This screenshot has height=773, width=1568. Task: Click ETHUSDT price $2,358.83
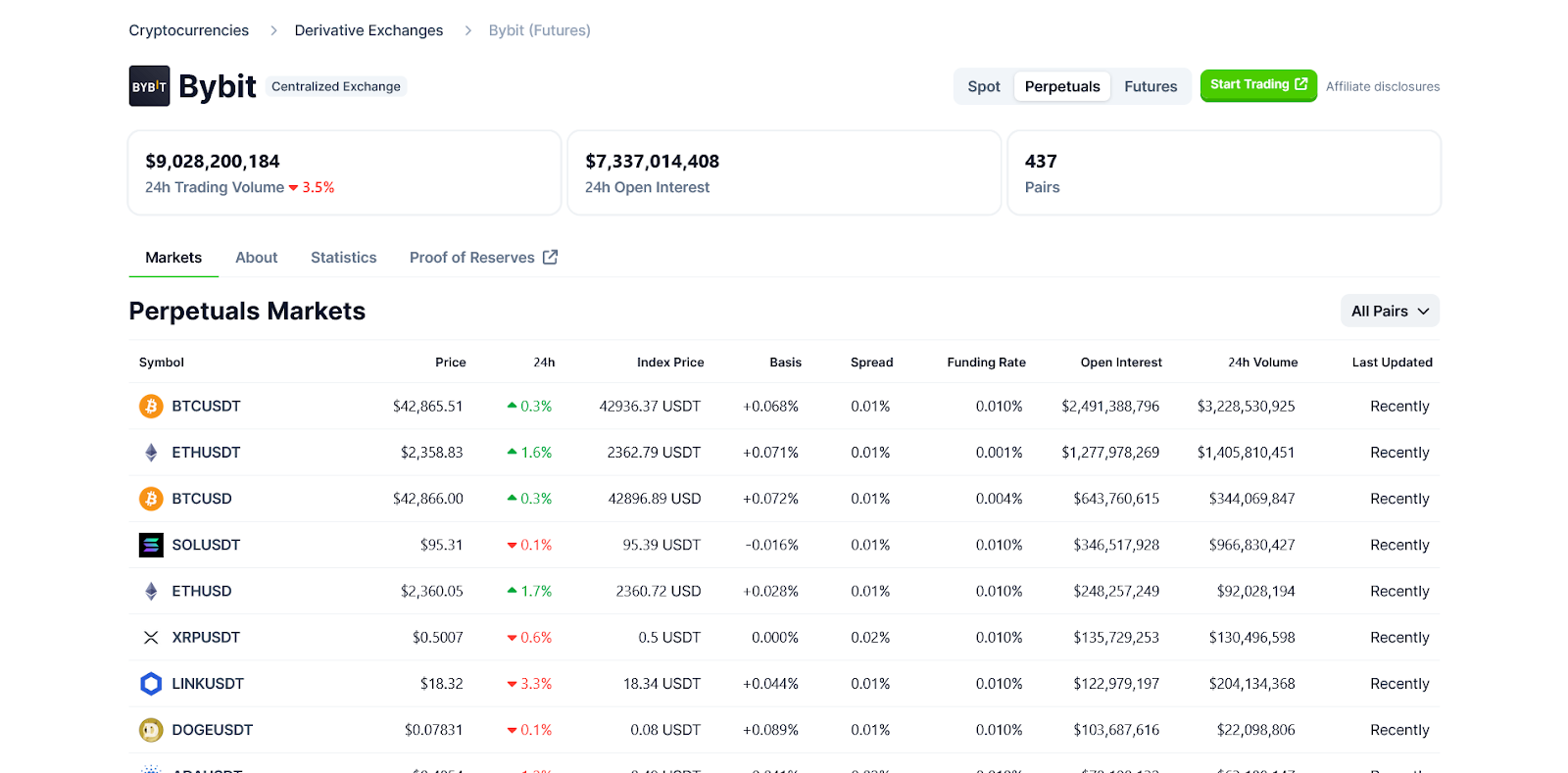(431, 453)
